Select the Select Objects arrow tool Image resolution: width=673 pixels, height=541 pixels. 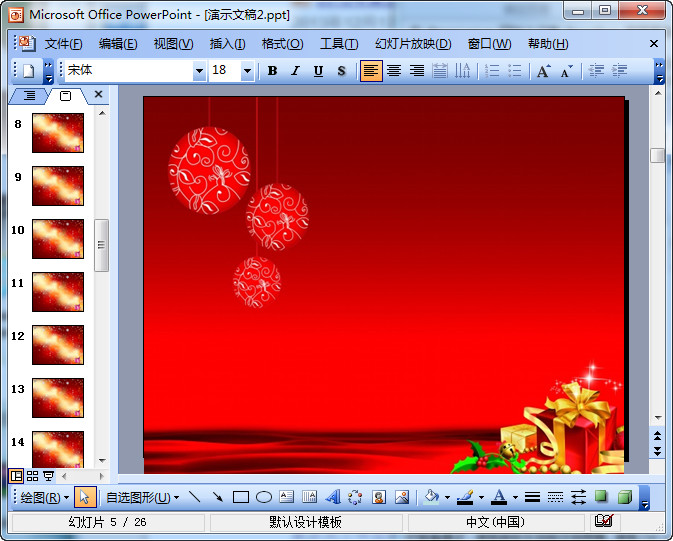tap(85, 498)
